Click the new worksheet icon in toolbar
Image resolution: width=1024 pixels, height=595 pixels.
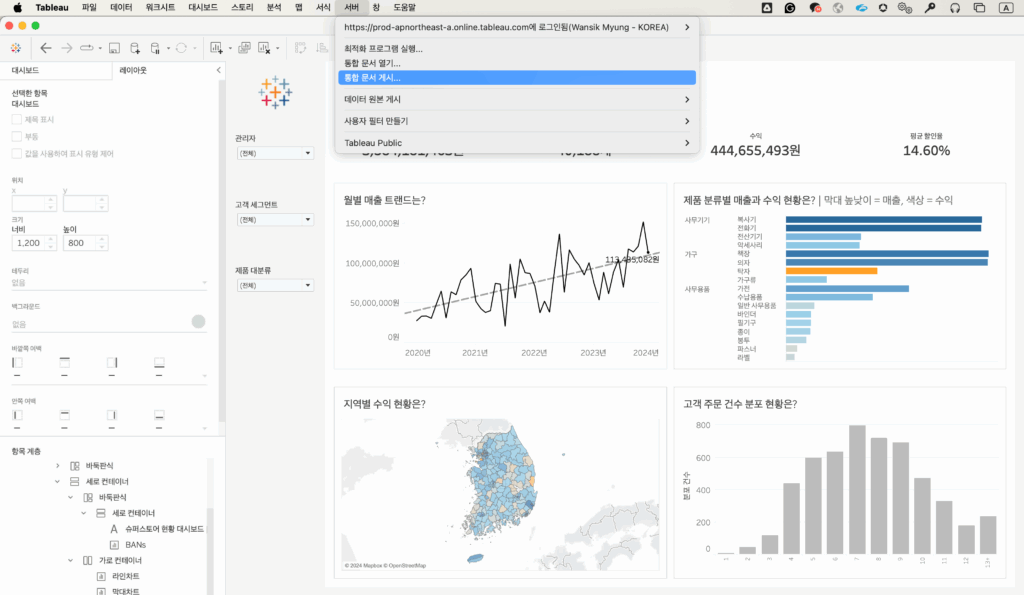click(216, 48)
